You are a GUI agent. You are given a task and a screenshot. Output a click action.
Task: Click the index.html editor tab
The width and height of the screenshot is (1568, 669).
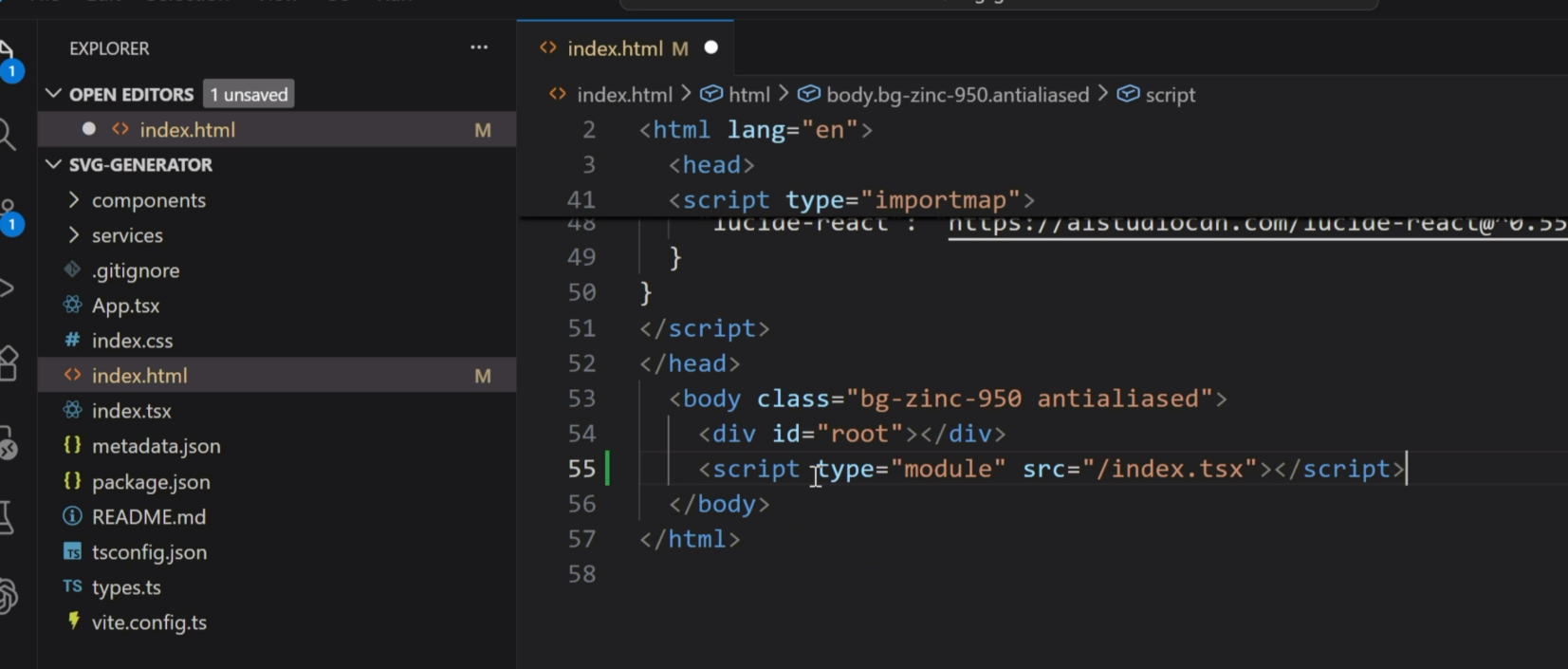point(625,47)
